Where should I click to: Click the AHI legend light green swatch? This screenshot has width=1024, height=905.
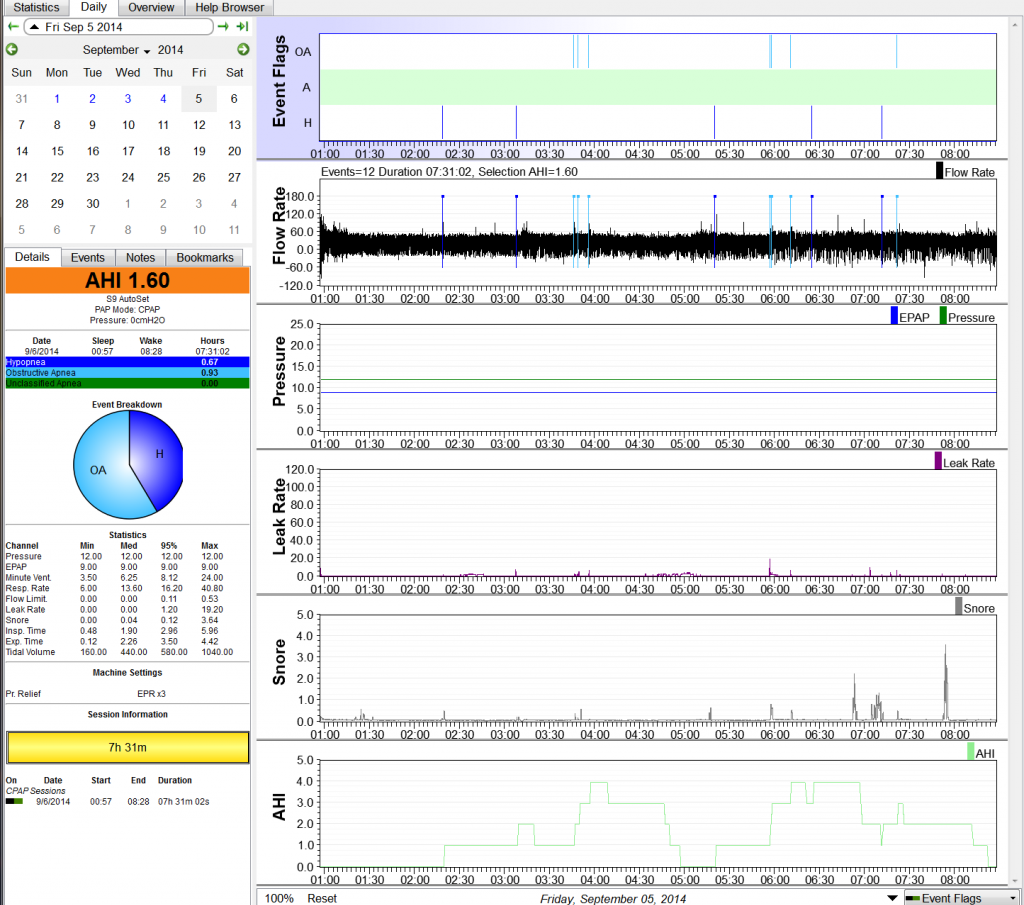(x=970, y=752)
